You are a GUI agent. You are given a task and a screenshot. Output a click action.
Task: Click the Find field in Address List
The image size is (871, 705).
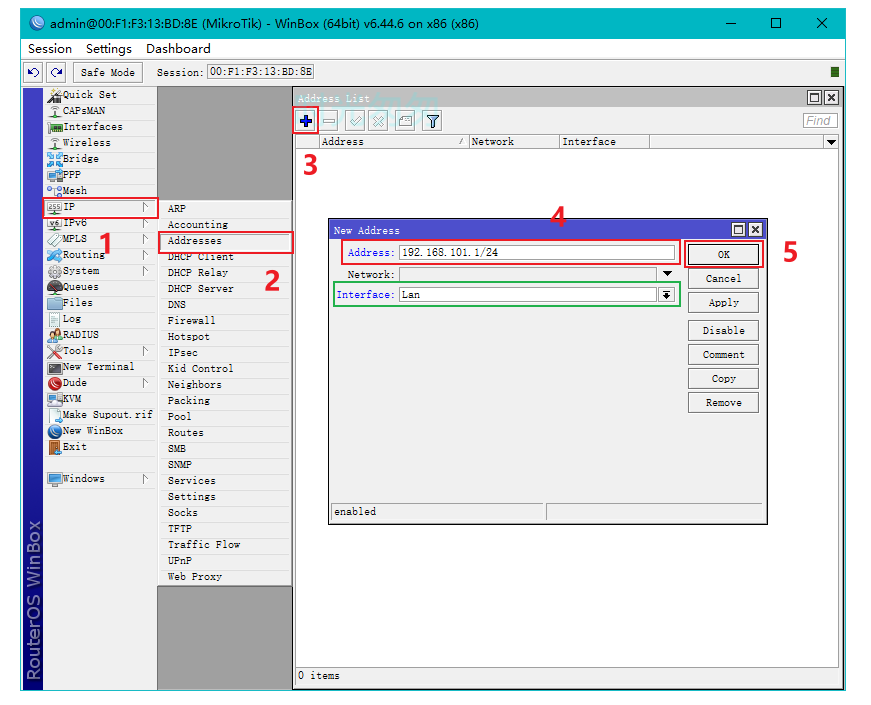pos(819,121)
